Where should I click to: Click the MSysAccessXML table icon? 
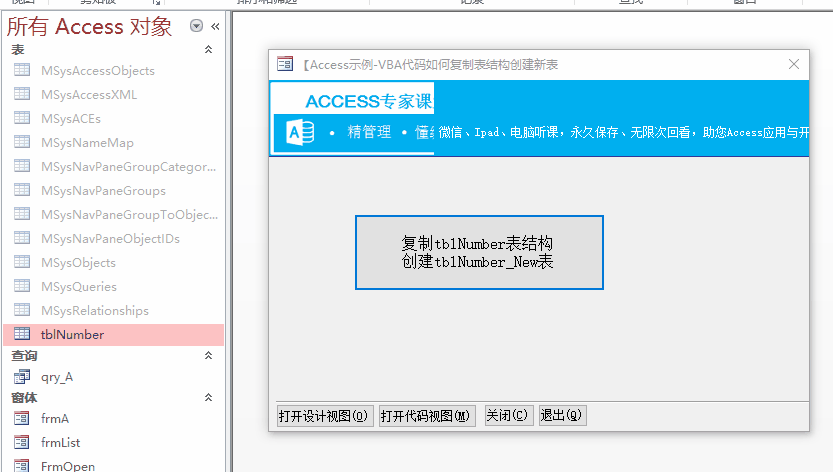22,94
